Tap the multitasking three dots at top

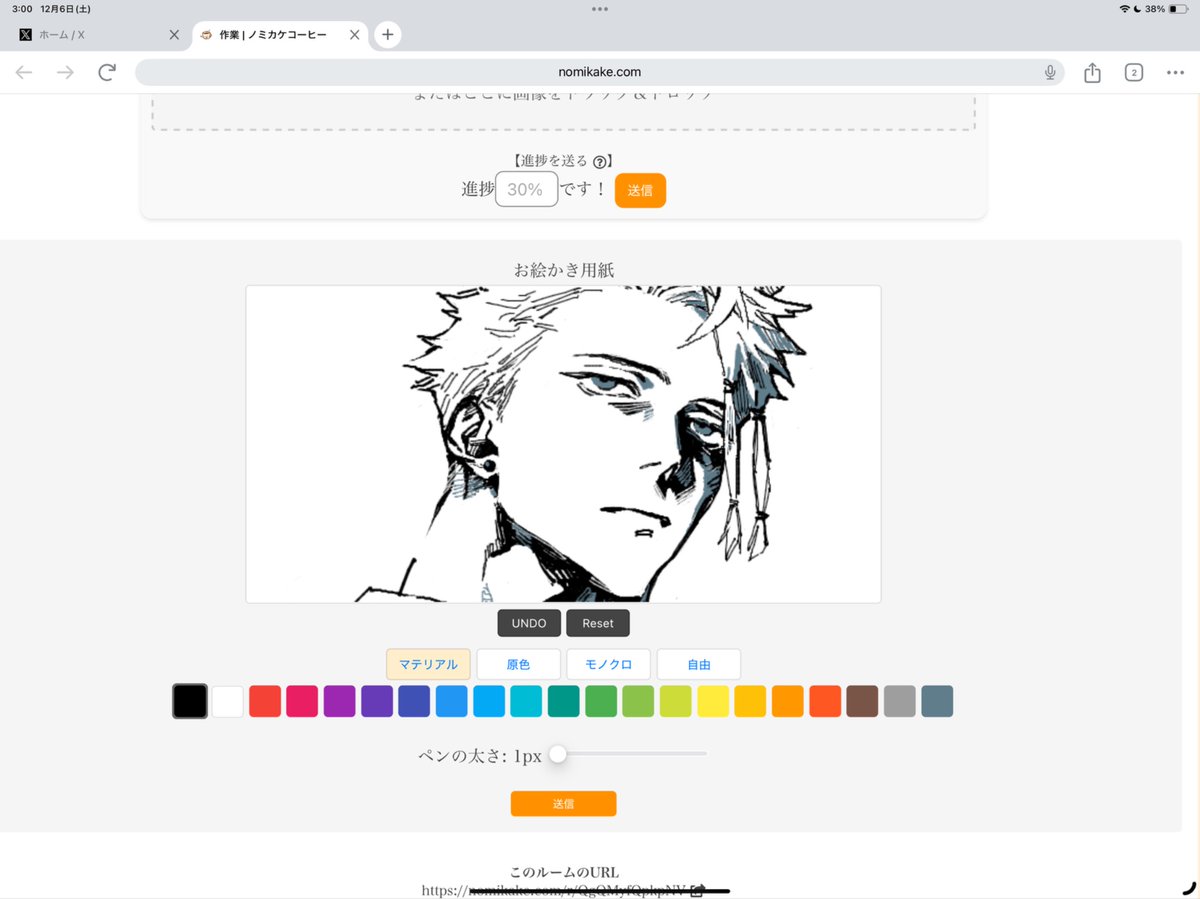[x=600, y=9]
